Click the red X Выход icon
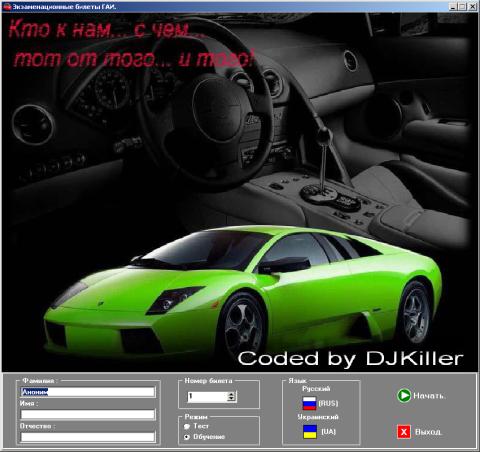480x452 pixels. [x=404, y=432]
